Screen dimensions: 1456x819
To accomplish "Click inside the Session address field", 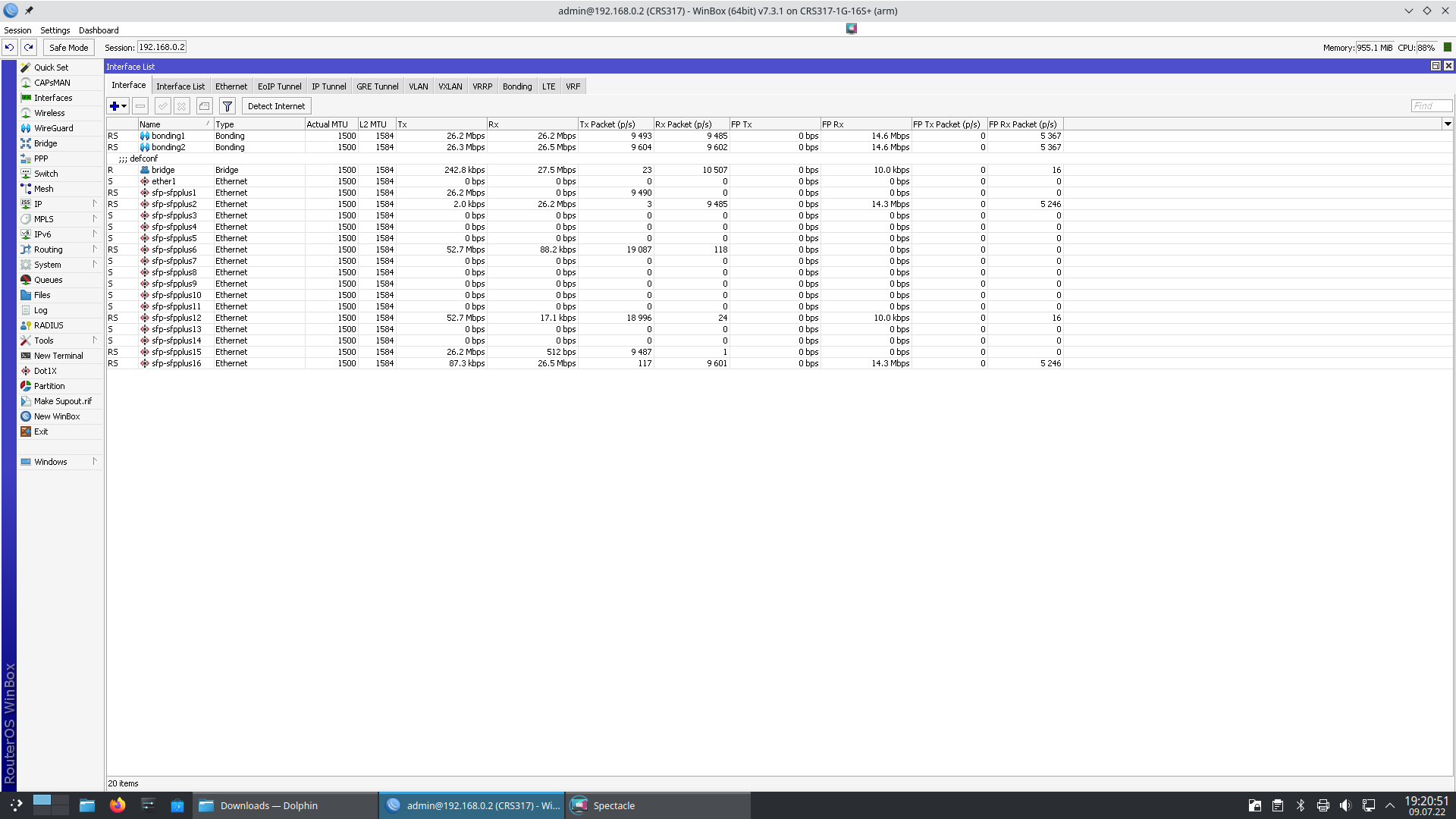I will point(162,46).
